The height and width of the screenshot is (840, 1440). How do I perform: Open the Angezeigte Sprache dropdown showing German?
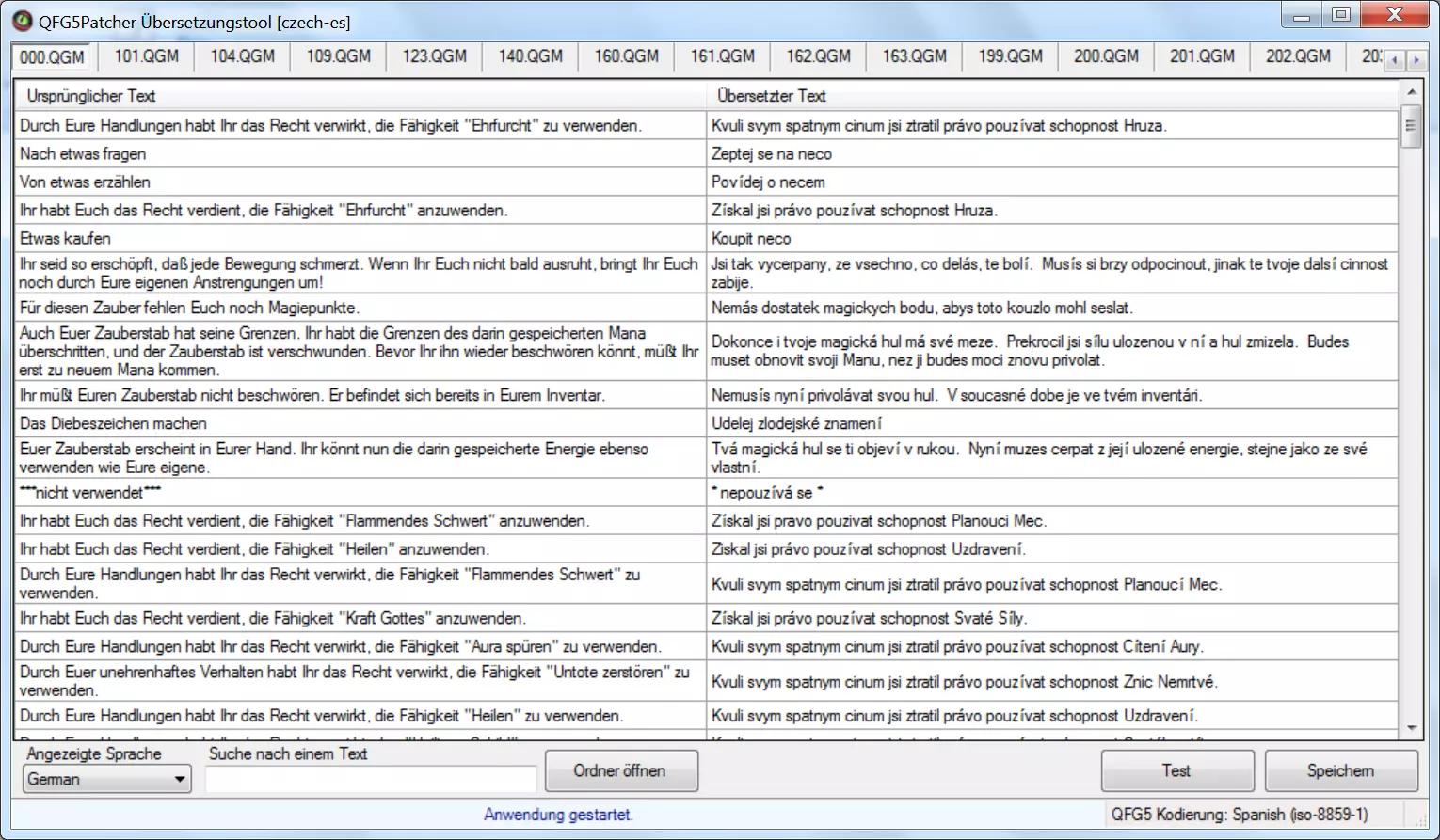106,779
